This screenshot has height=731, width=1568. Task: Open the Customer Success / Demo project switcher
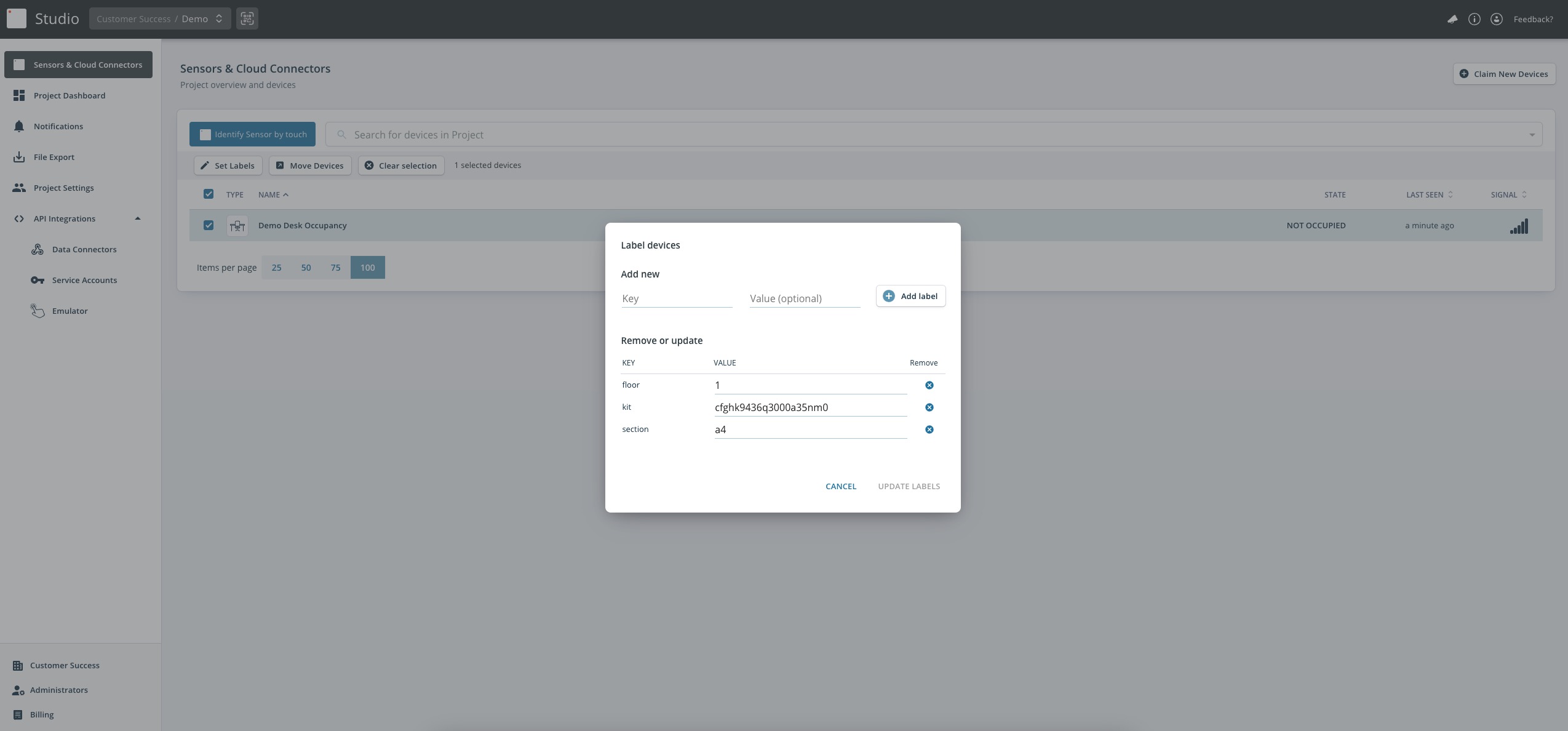pos(159,18)
